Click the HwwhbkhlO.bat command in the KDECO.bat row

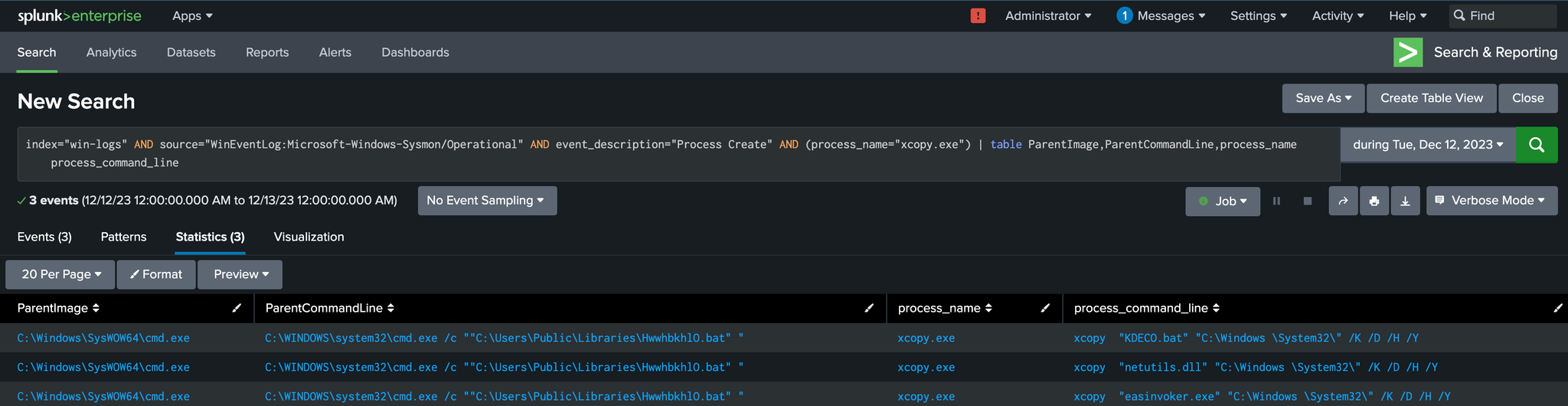tap(505, 338)
